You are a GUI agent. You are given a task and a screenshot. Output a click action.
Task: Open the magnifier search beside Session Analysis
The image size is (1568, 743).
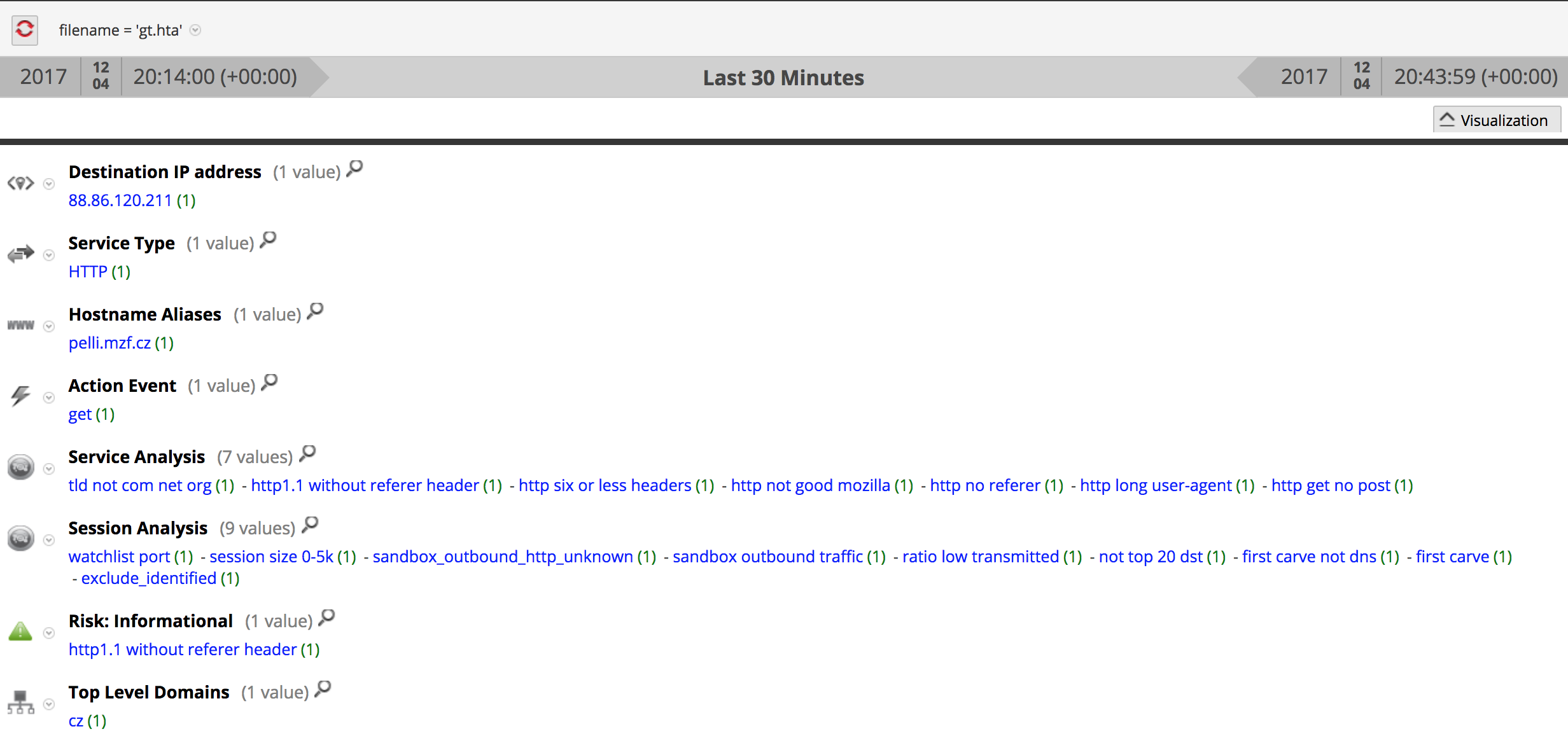click(x=311, y=525)
